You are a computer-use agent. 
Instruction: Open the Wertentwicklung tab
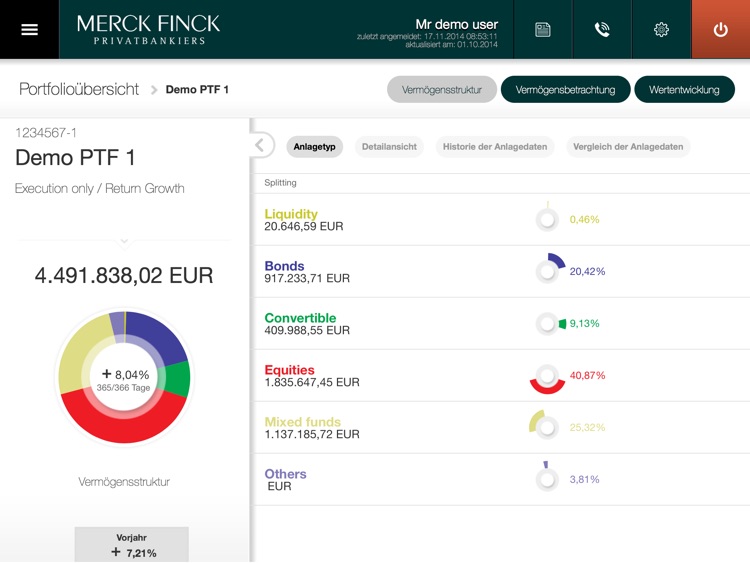tap(684, 90)
